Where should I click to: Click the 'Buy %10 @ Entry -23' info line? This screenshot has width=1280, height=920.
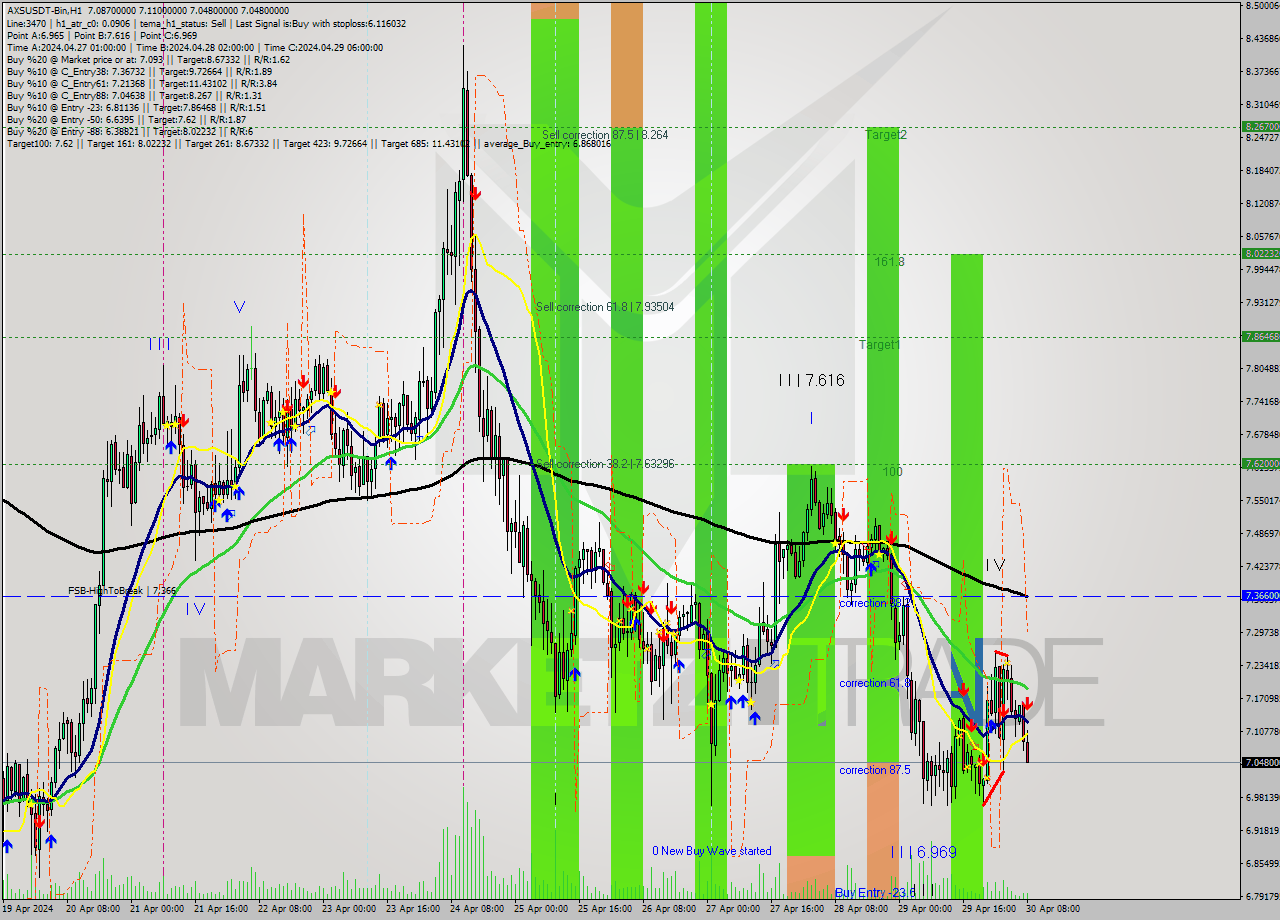[x=136, y=107]
